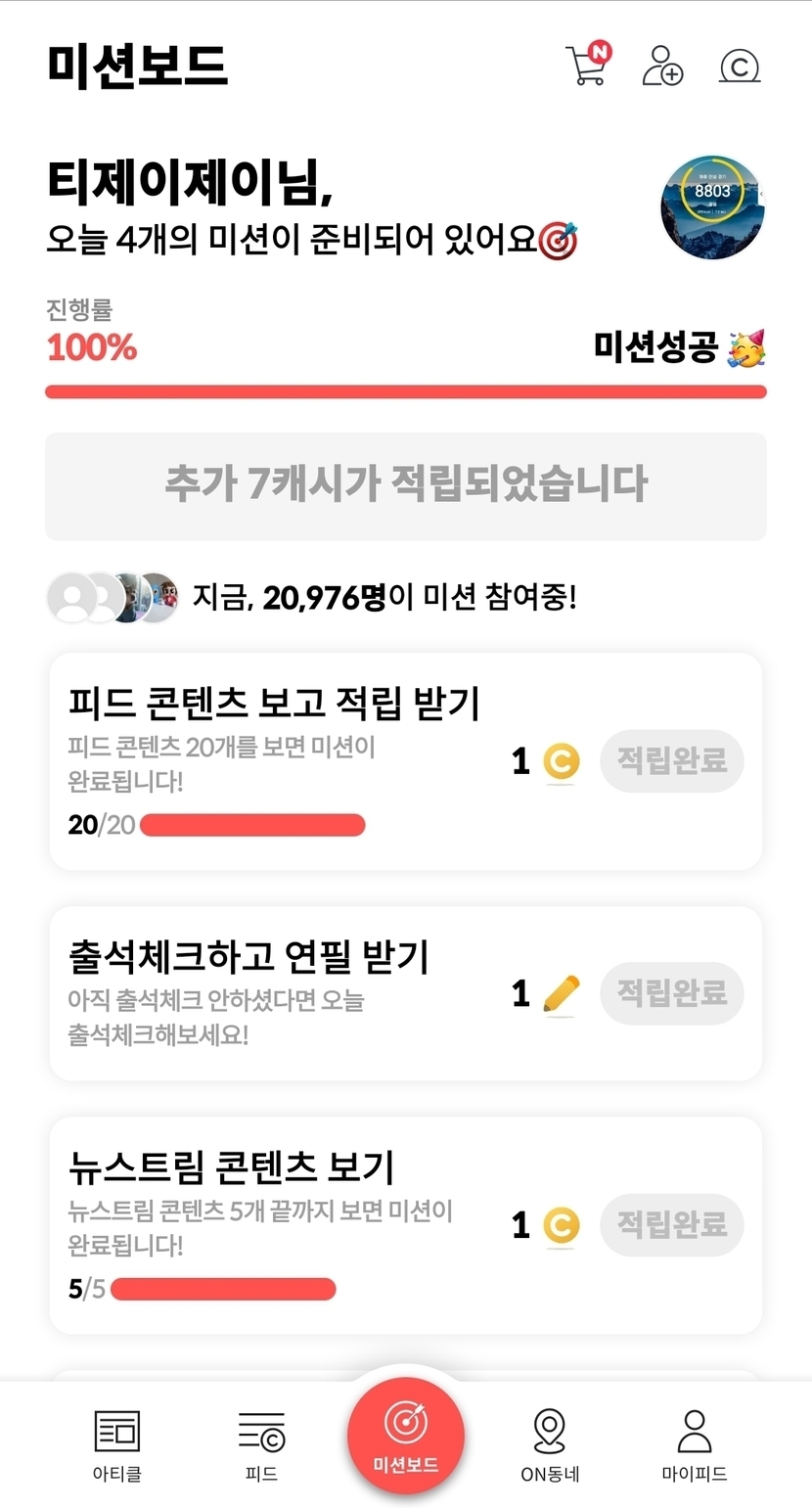The height and width of the screenshot is (1508, 812).
Task: Tap the step counter profile thumbnail
Action: (712, 206)
